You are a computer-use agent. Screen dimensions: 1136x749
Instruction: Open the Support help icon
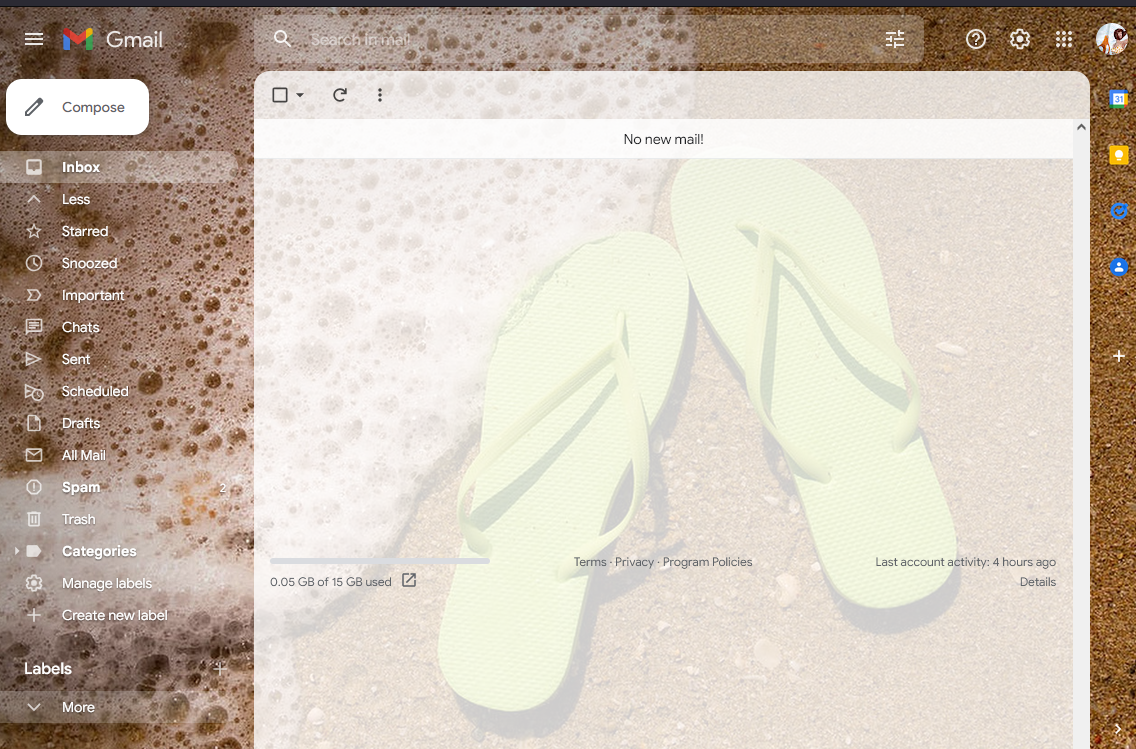click(976, 39)
